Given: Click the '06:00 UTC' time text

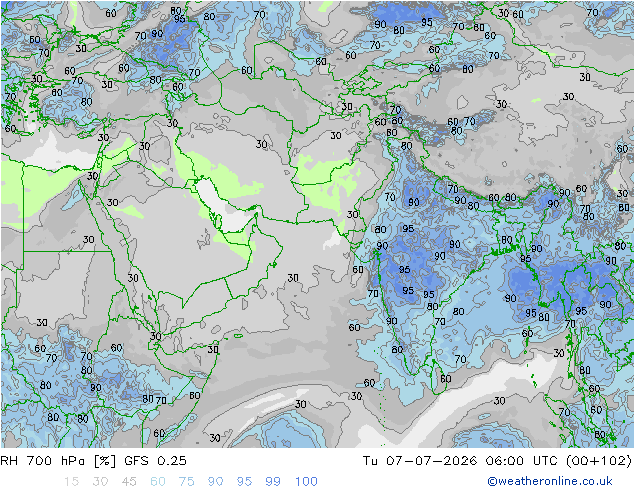Looking at the screenshot, I should (522, 460).
